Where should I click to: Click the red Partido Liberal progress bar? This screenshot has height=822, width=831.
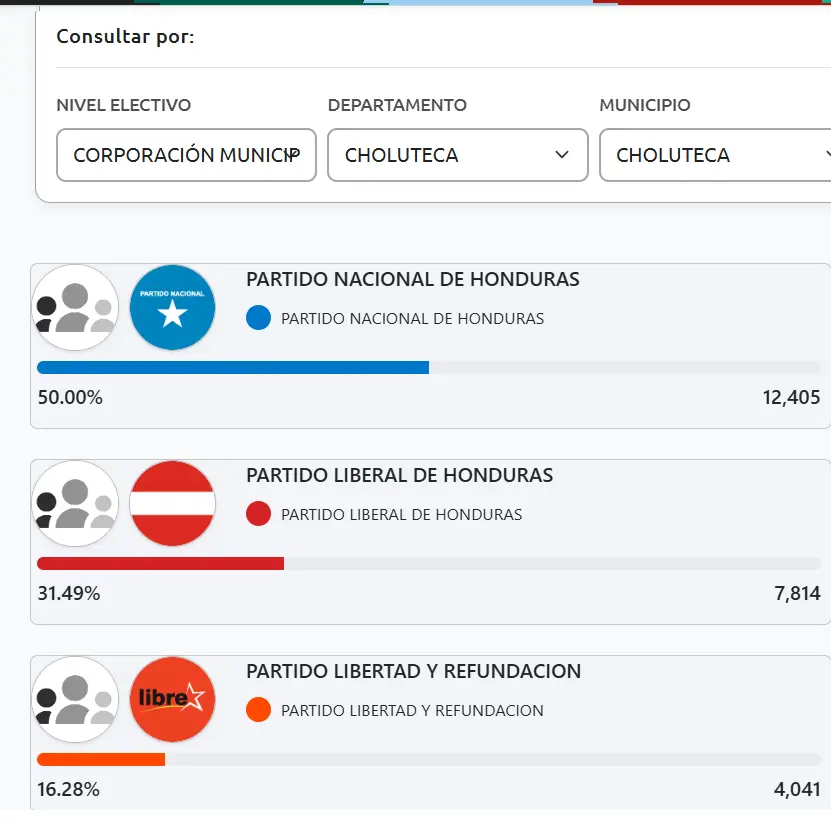(160, 563)
